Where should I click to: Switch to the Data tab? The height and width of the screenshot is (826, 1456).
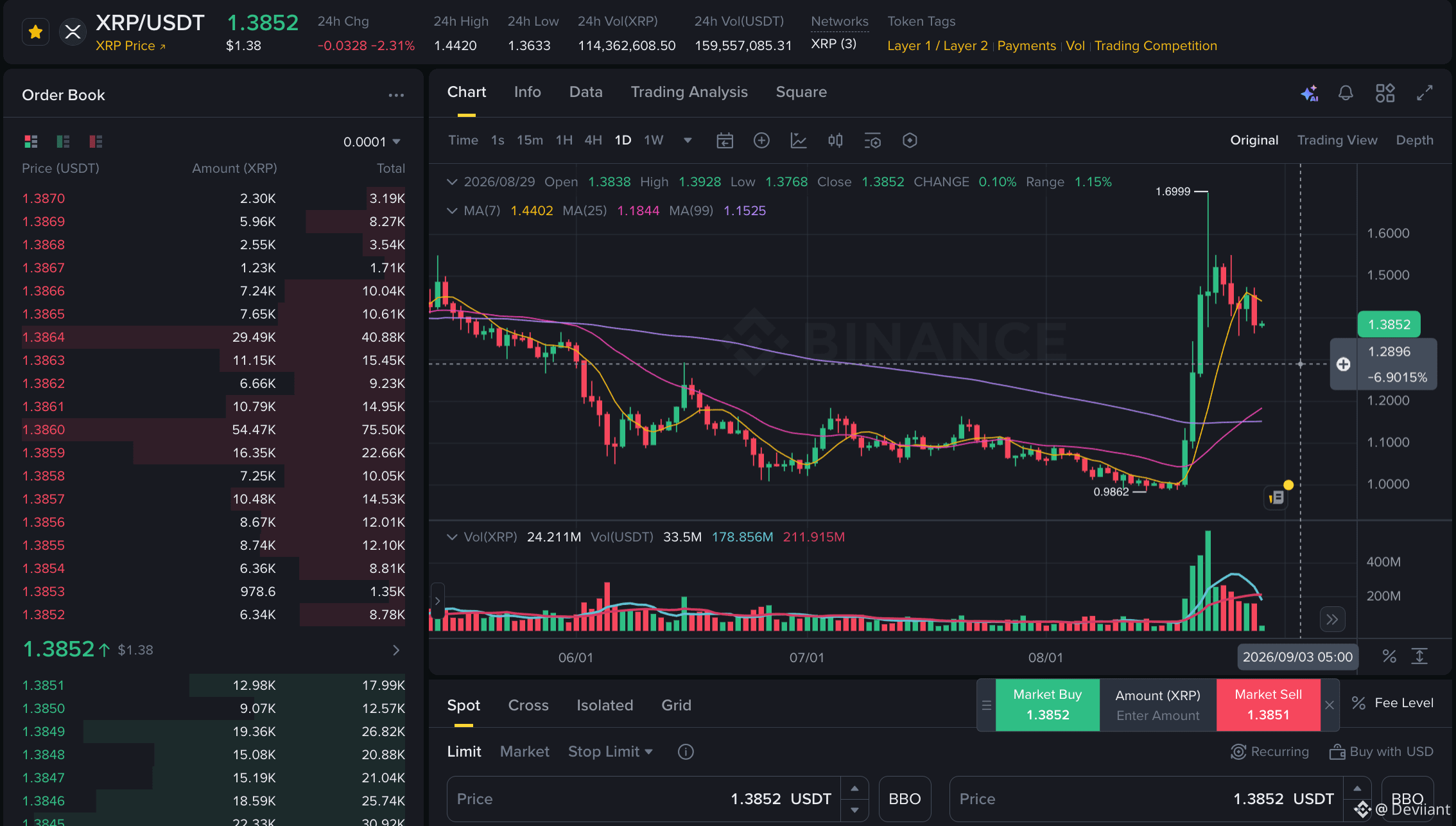click(x=585, y=92)
